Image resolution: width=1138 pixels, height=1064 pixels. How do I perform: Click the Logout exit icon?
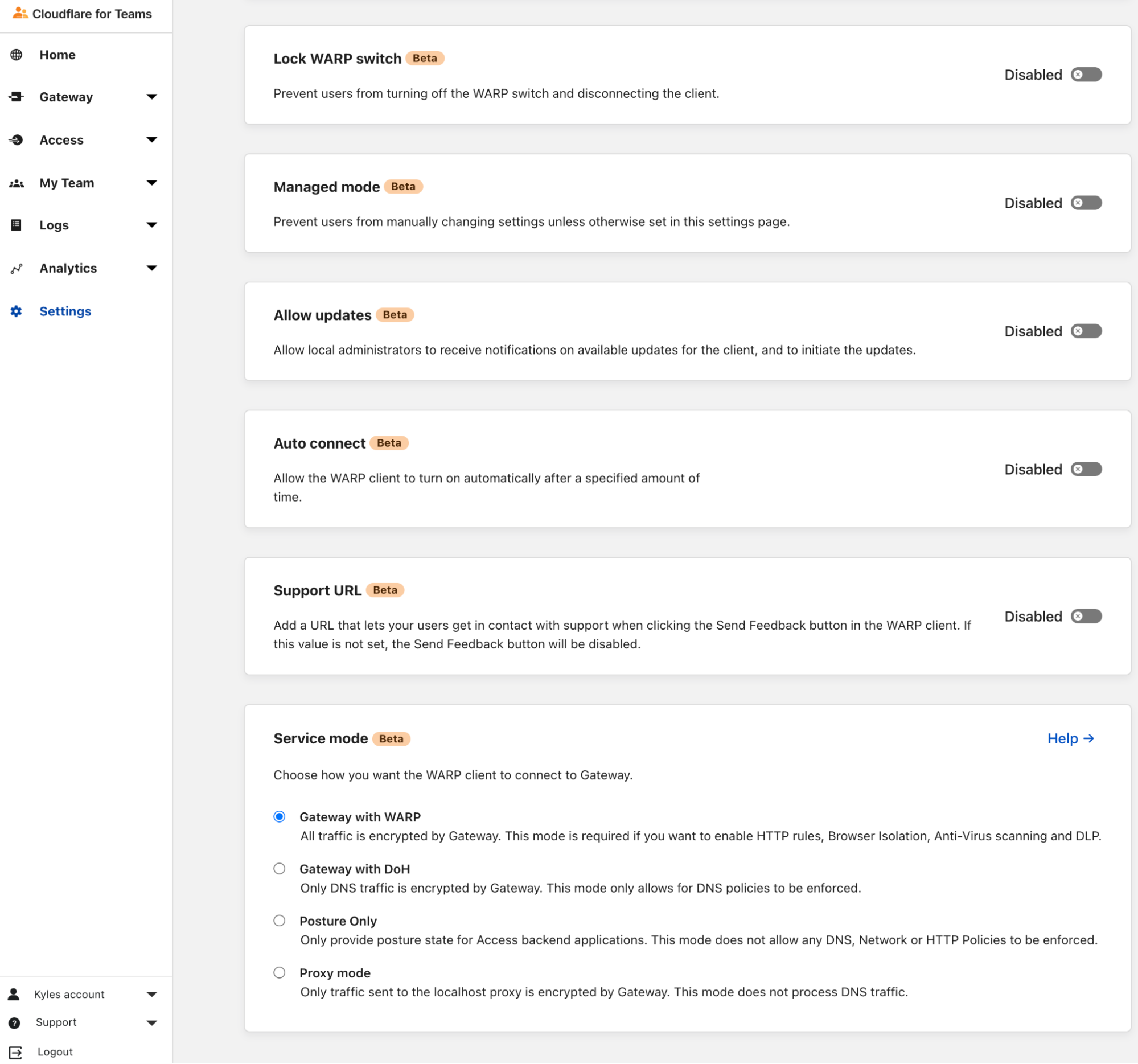(15, 1052)
